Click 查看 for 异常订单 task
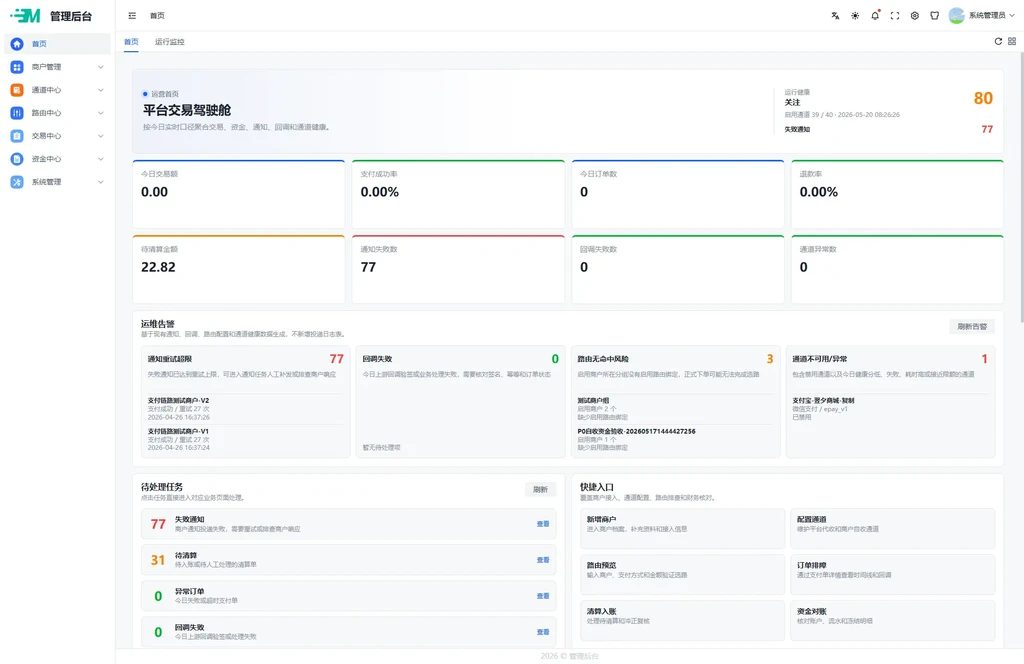This screenshot has height=664, width=1024. 543,595
